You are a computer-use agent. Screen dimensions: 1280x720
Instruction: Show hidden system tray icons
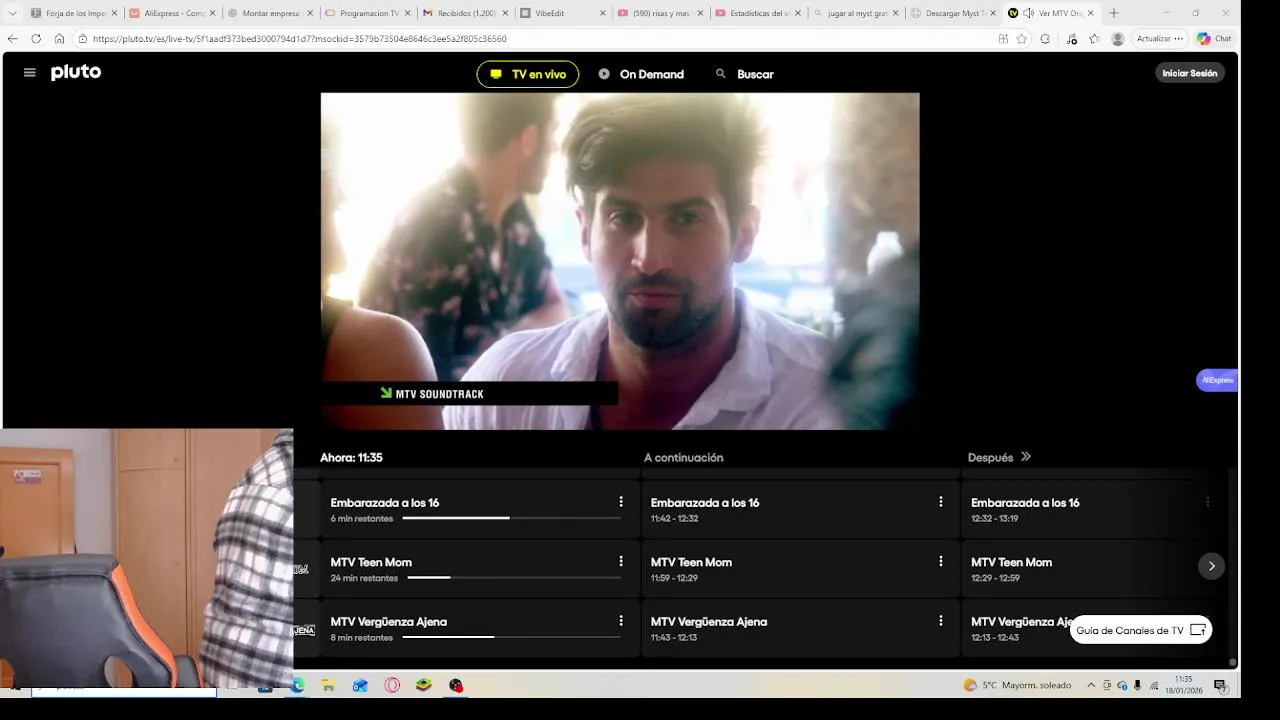pos(1091,685)
